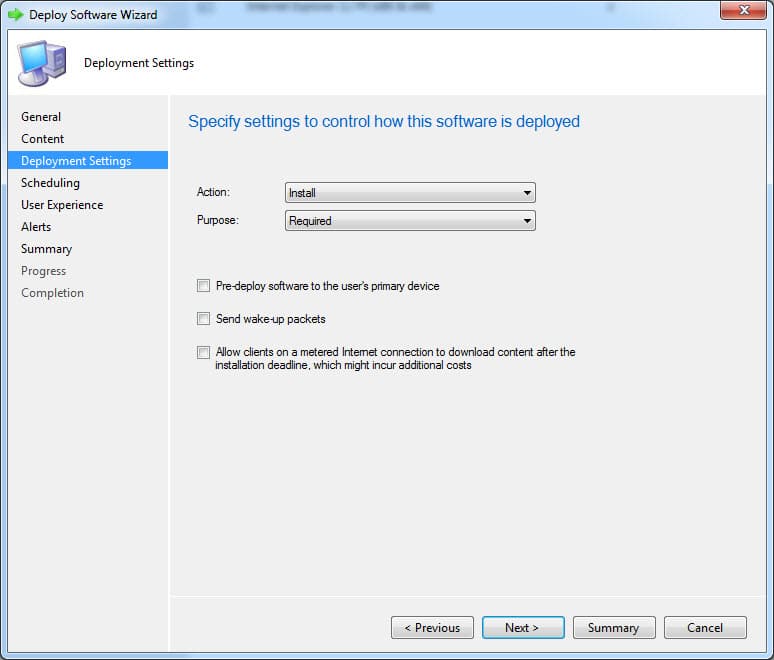Click the Next button

coord(523,627)
